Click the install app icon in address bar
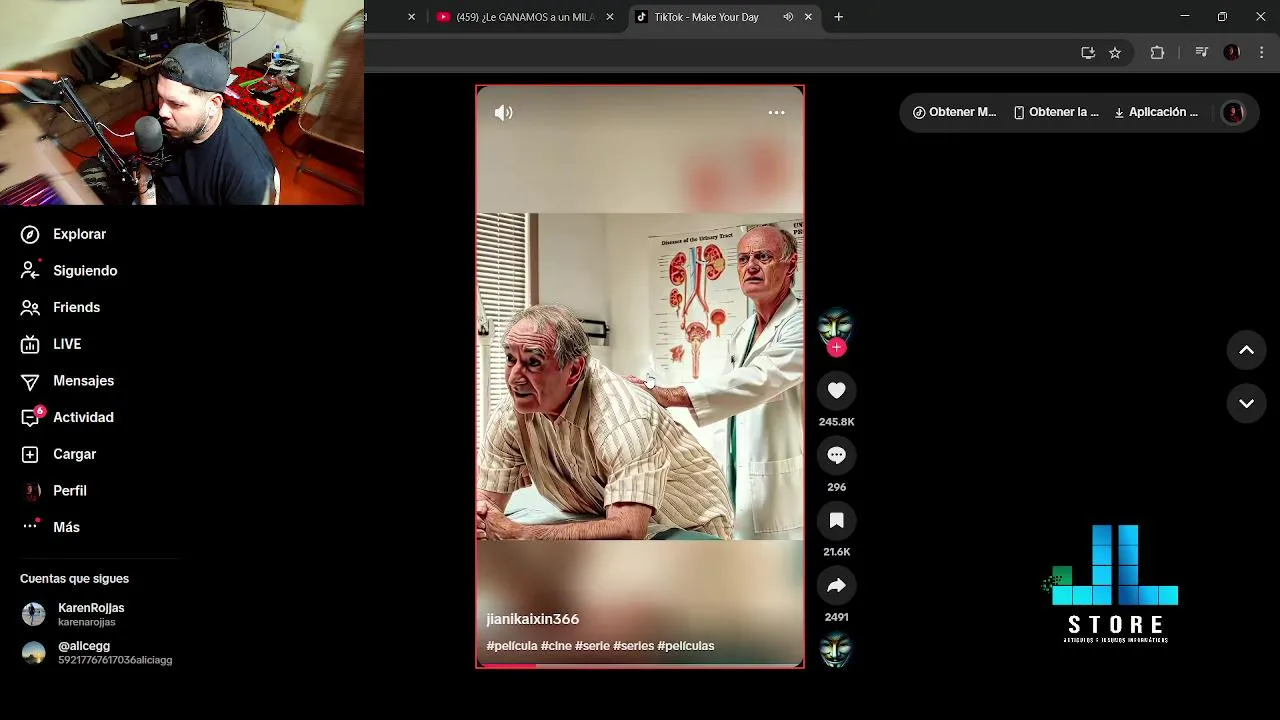The width and height of the screenshot is (1280, 720). (1088, 53)
